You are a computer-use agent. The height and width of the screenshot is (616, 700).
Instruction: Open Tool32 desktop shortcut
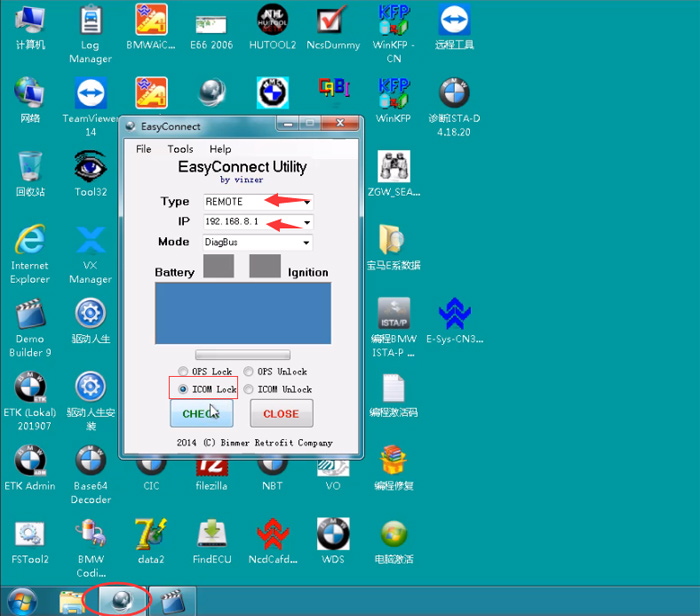point(91,174)
